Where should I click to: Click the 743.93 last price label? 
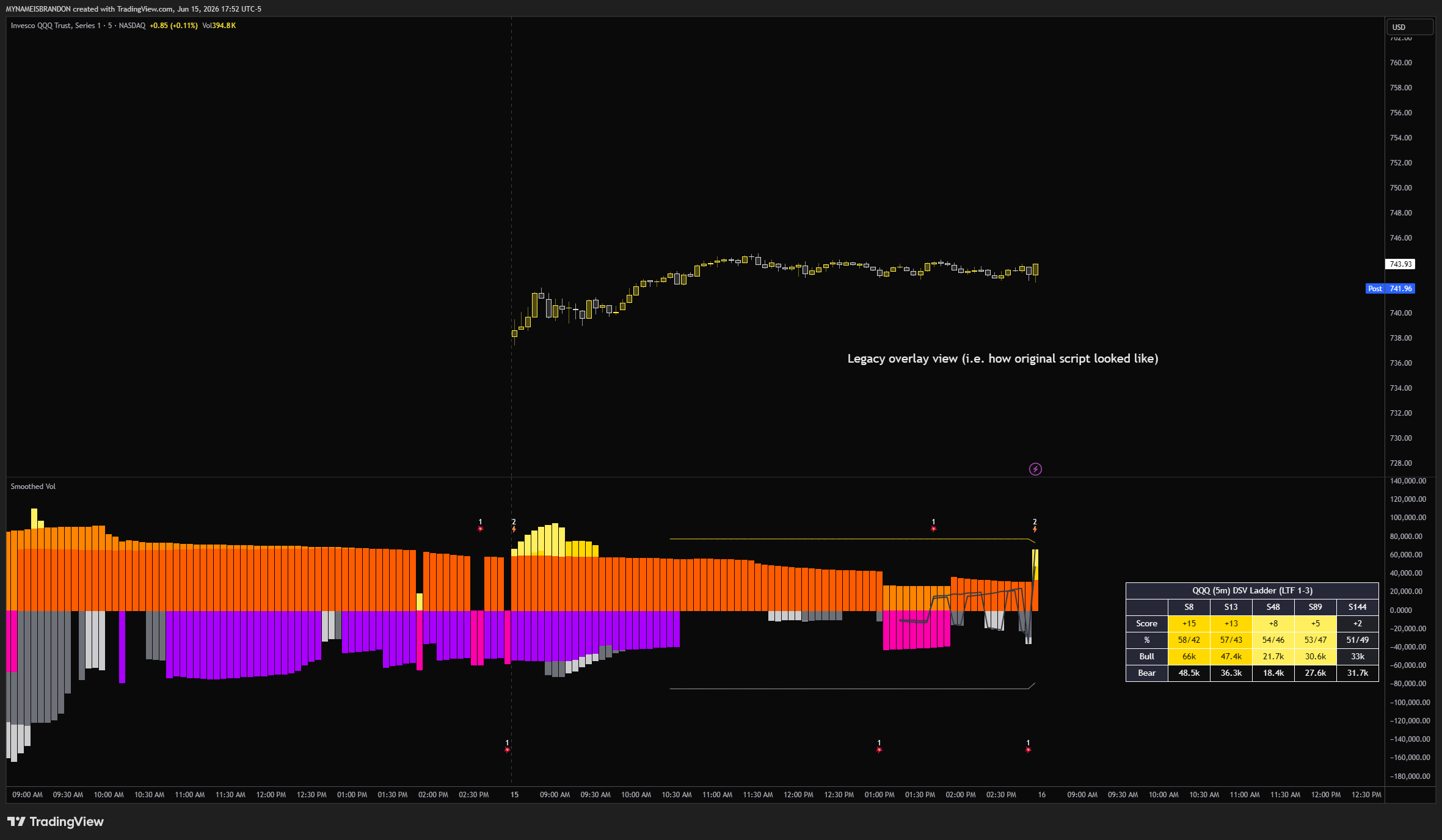1400,264
